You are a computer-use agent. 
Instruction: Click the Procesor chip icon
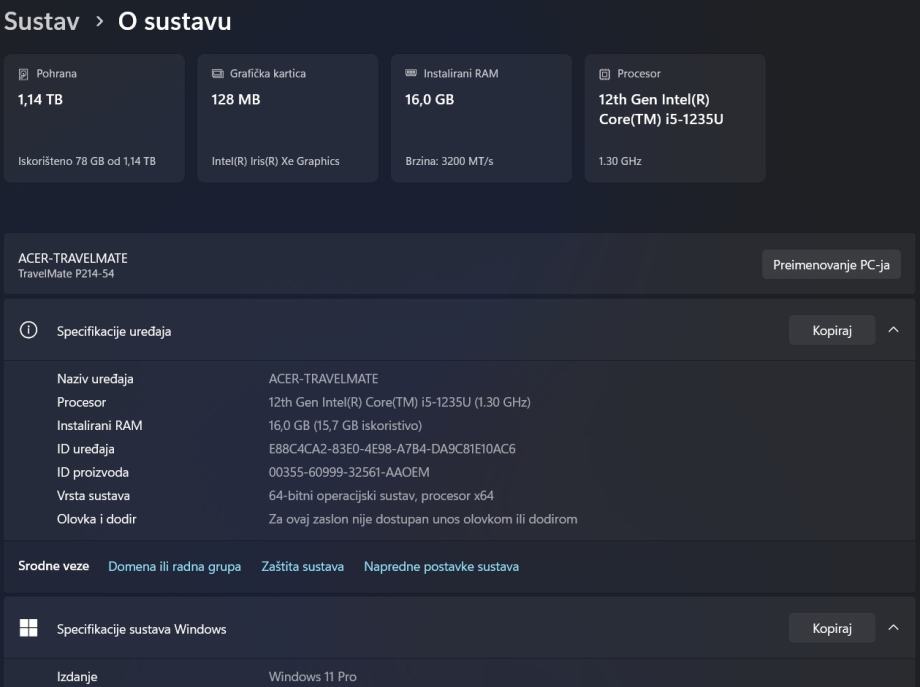(x=604, y=74)
